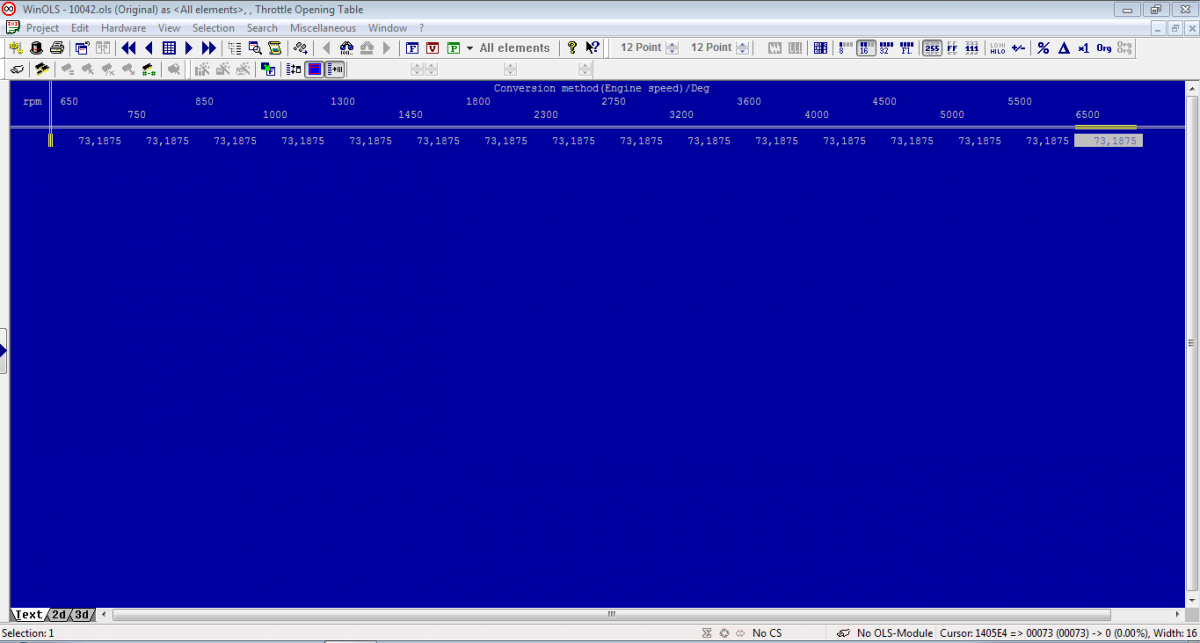Click the delta difference display icon
1200x643 pixels.
pos(1063,48)
